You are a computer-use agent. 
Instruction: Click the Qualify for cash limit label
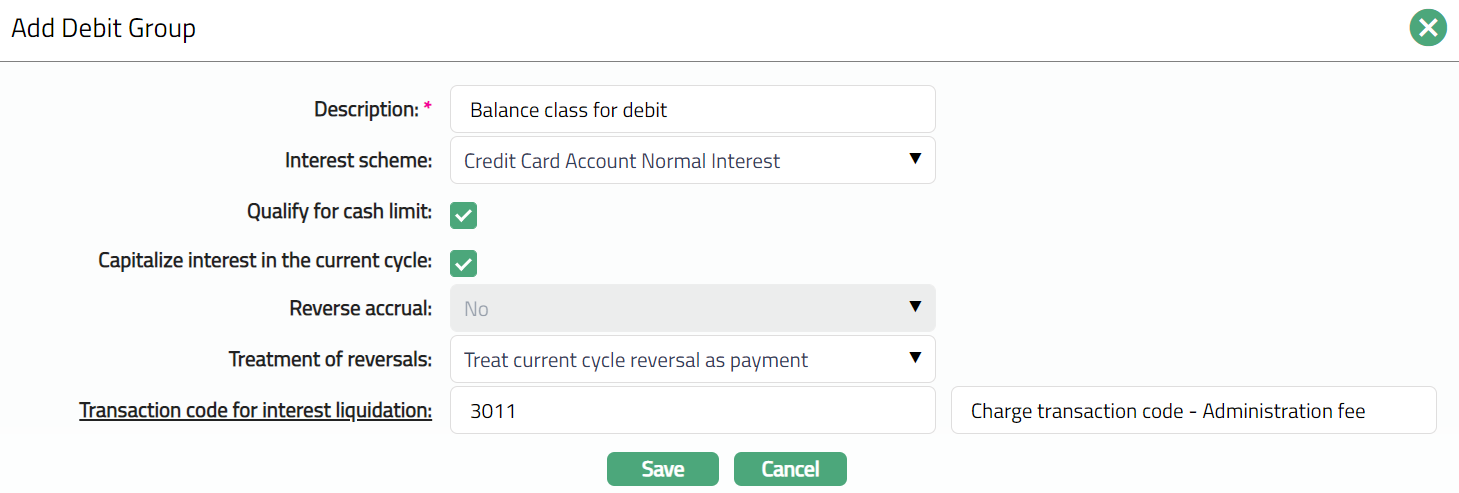(x=339, y=212)
